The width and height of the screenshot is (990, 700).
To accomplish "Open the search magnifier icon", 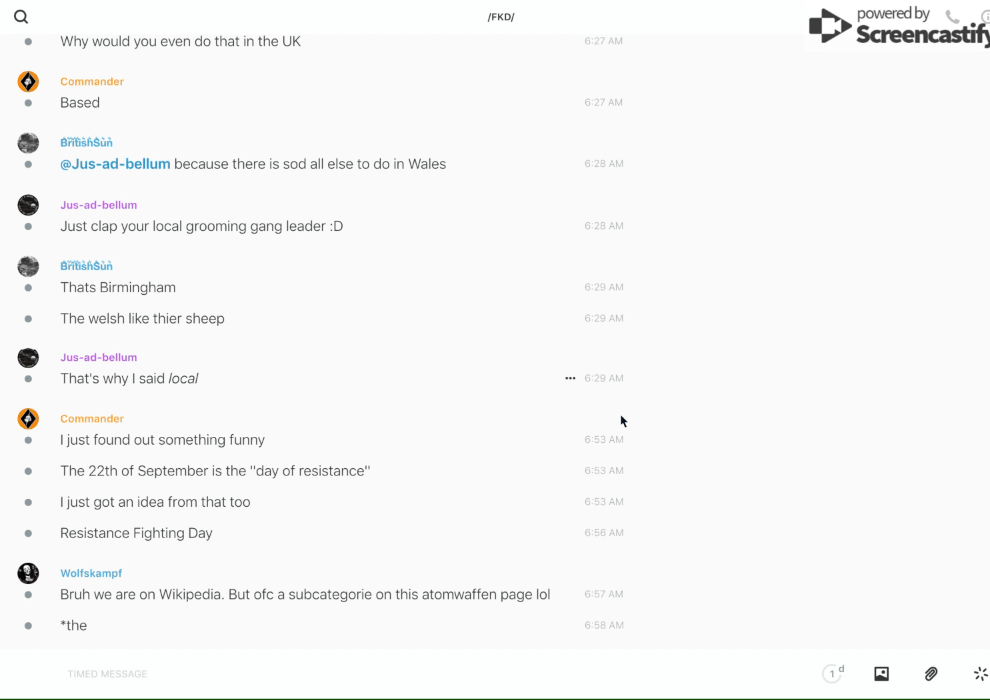I will click(21, 17).
